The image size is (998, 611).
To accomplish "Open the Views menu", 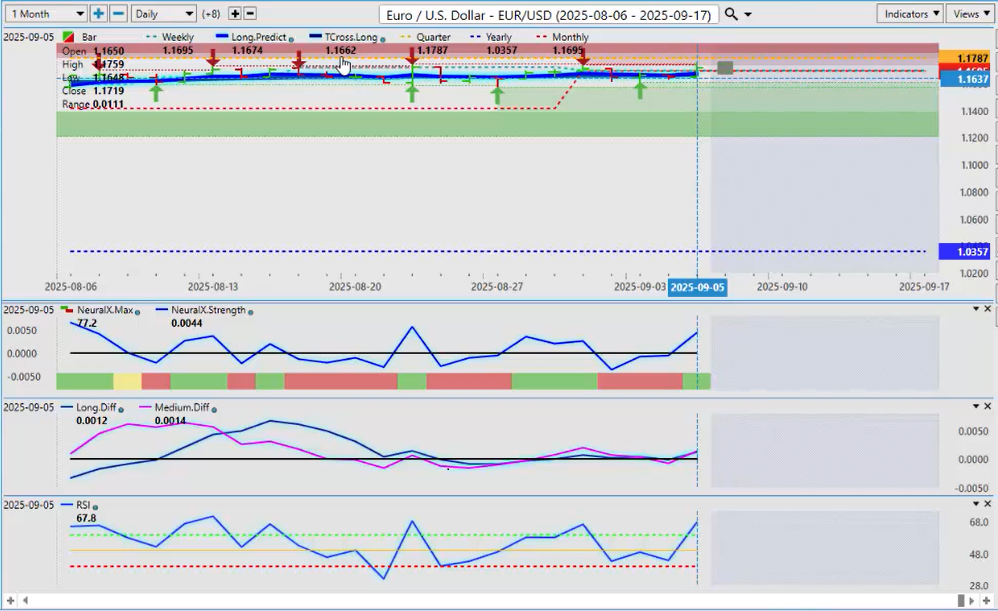I will 968,14.
